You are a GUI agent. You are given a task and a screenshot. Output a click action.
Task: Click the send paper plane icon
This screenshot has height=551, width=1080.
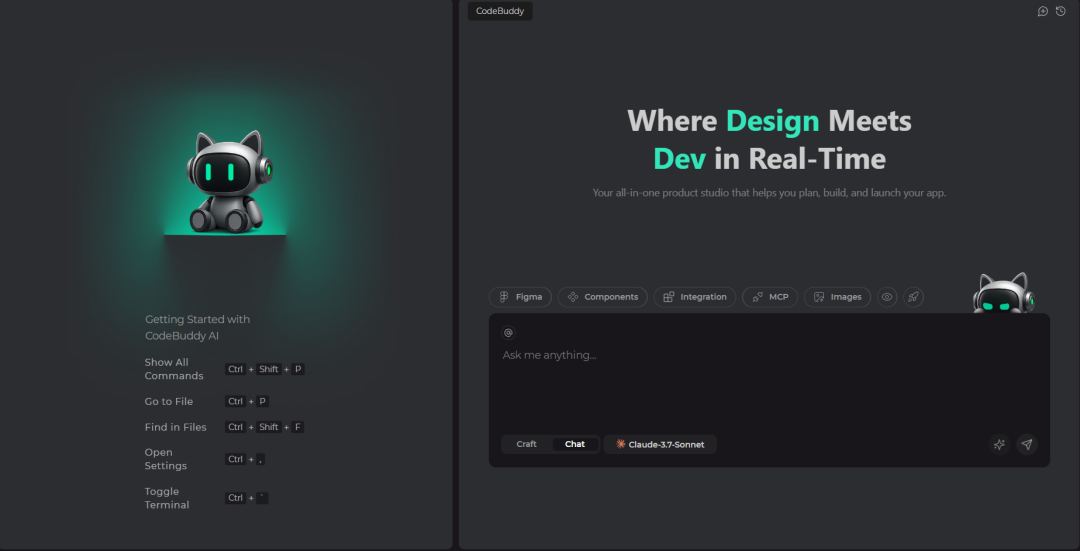pyautogui.click(x=1027, y=444)
